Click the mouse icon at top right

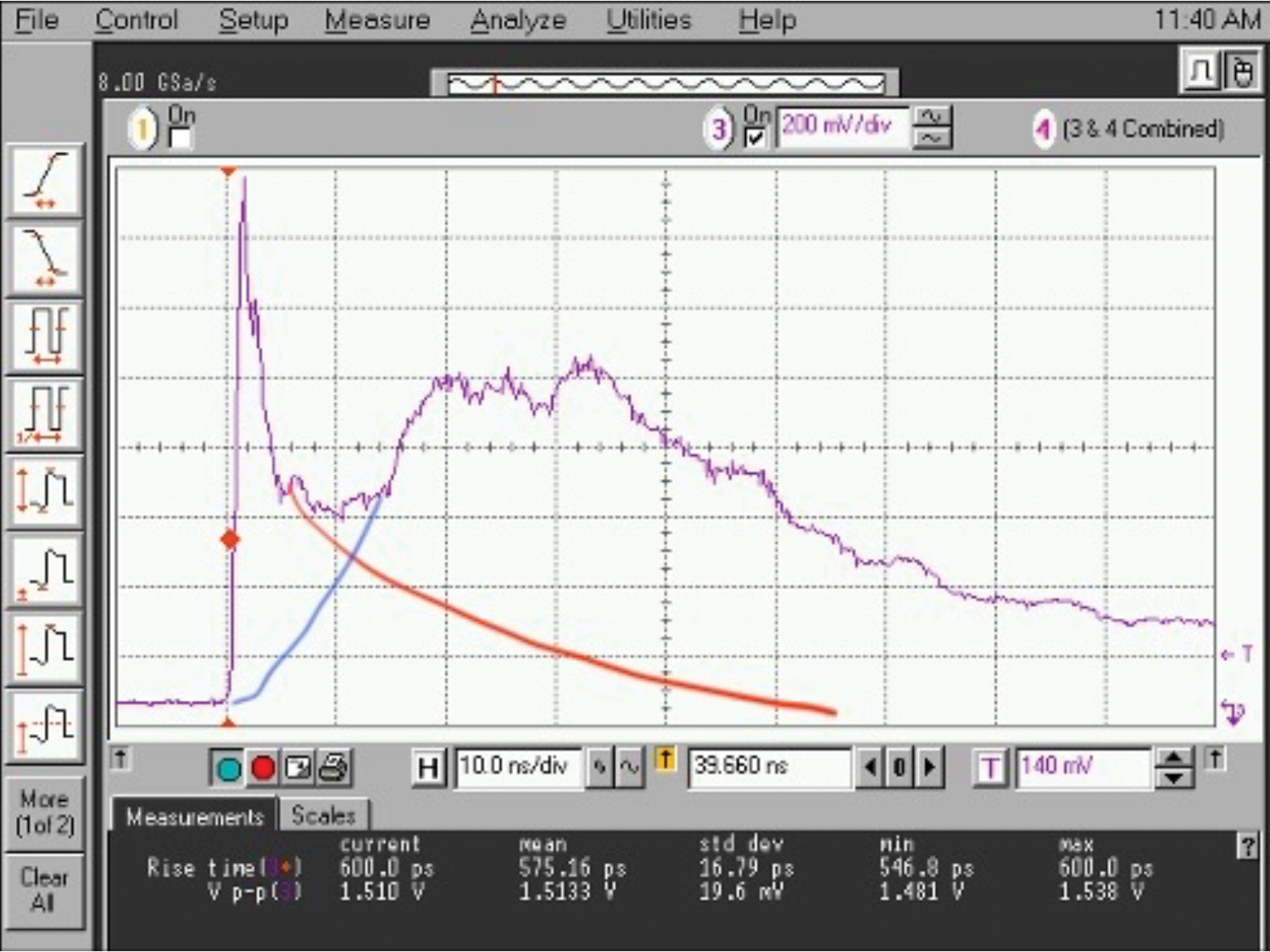pos(1242,71)
